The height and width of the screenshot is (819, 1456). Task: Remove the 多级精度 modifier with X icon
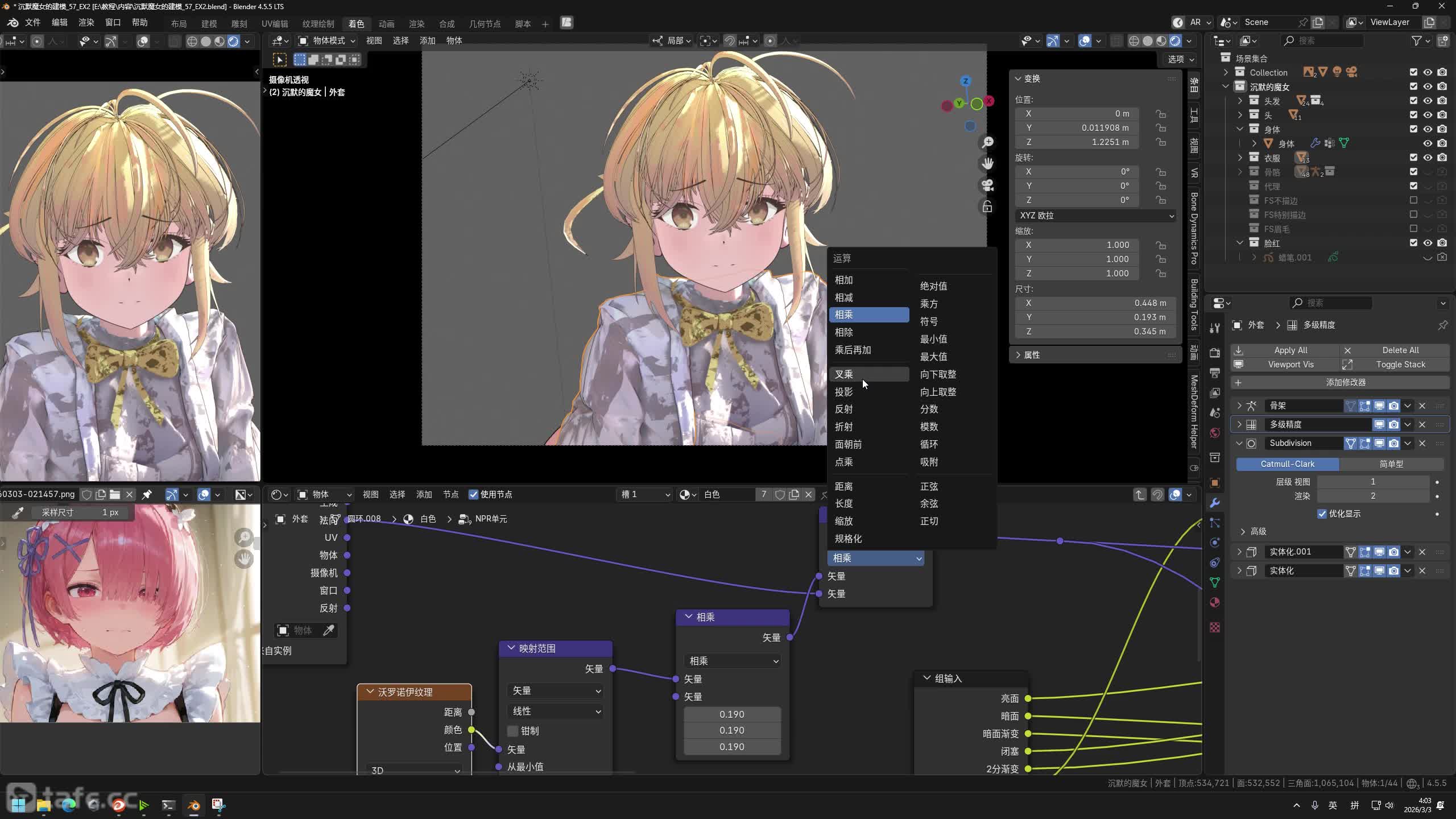[1422, 424]
